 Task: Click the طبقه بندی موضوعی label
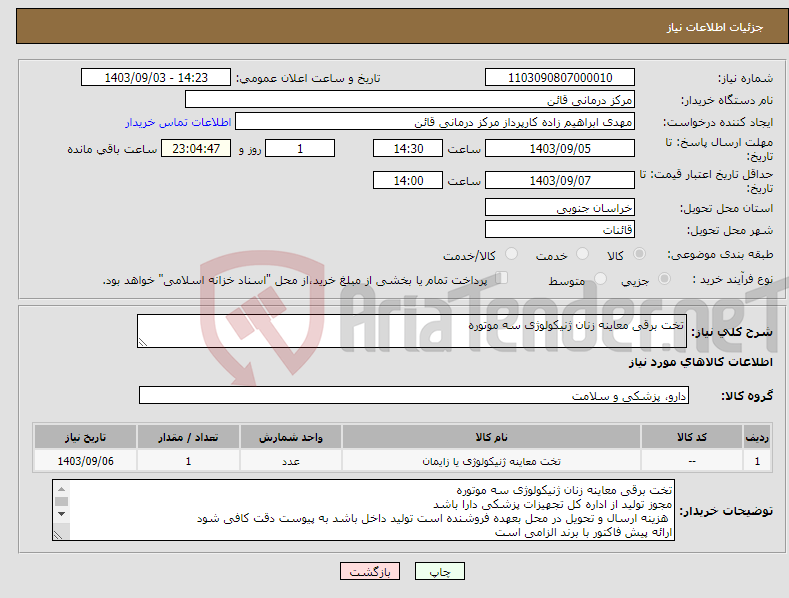[720, 254]
